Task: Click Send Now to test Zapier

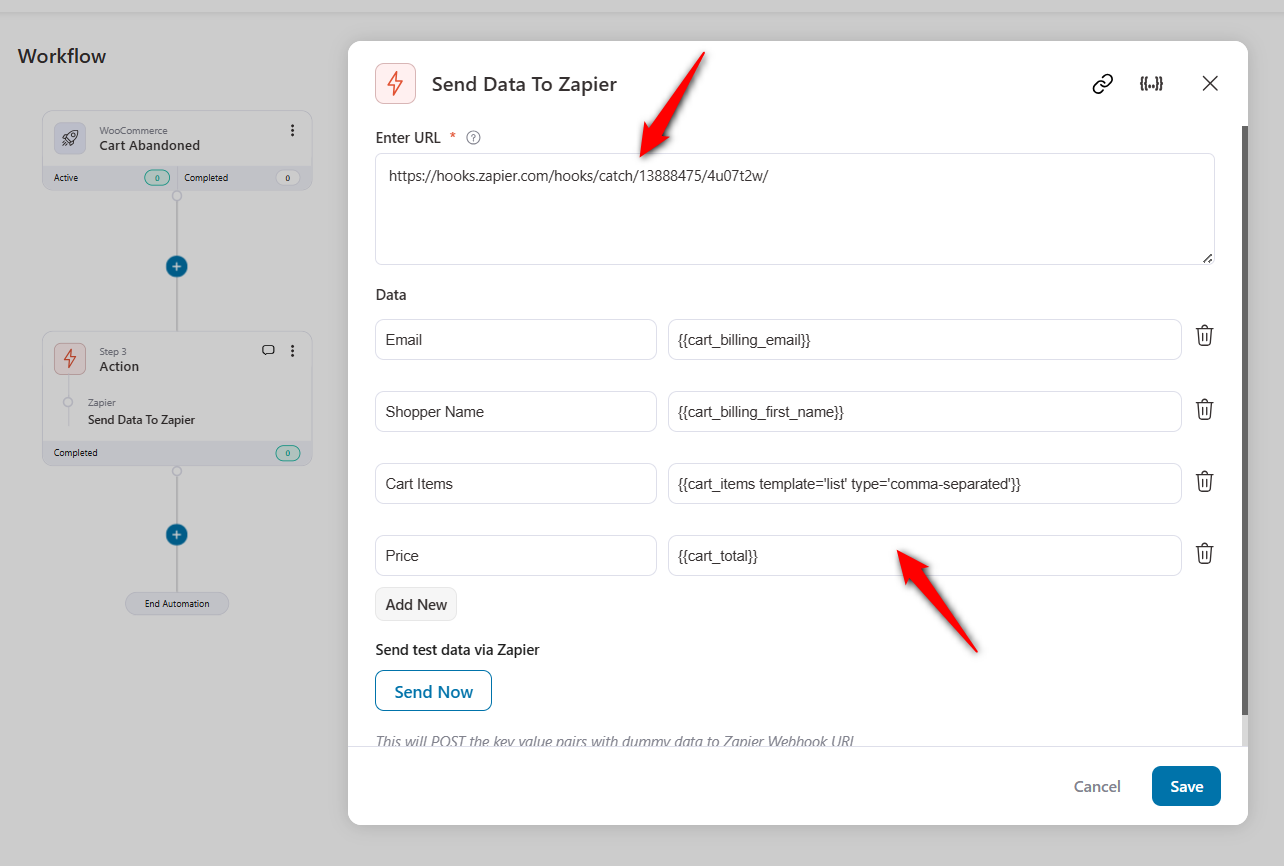Action: click(433, 691)
